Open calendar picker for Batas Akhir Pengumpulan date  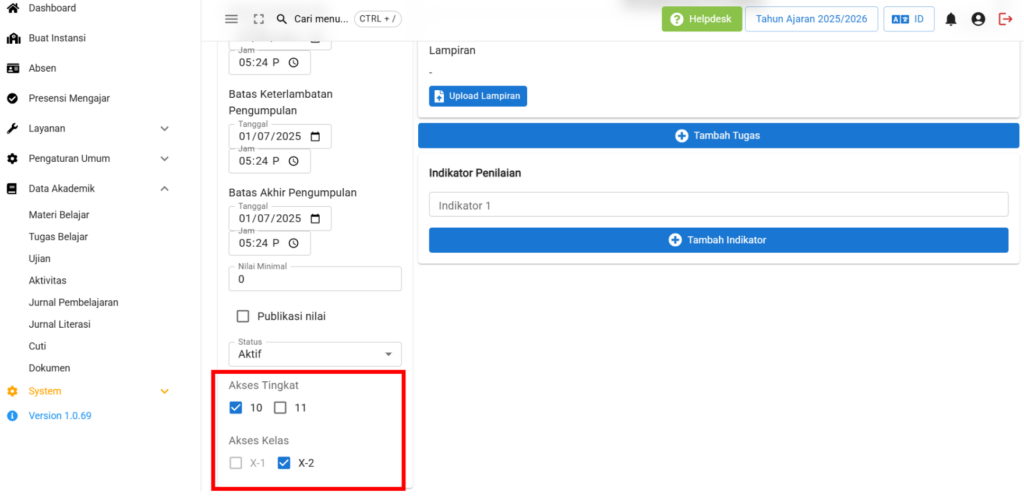[316, 219]
